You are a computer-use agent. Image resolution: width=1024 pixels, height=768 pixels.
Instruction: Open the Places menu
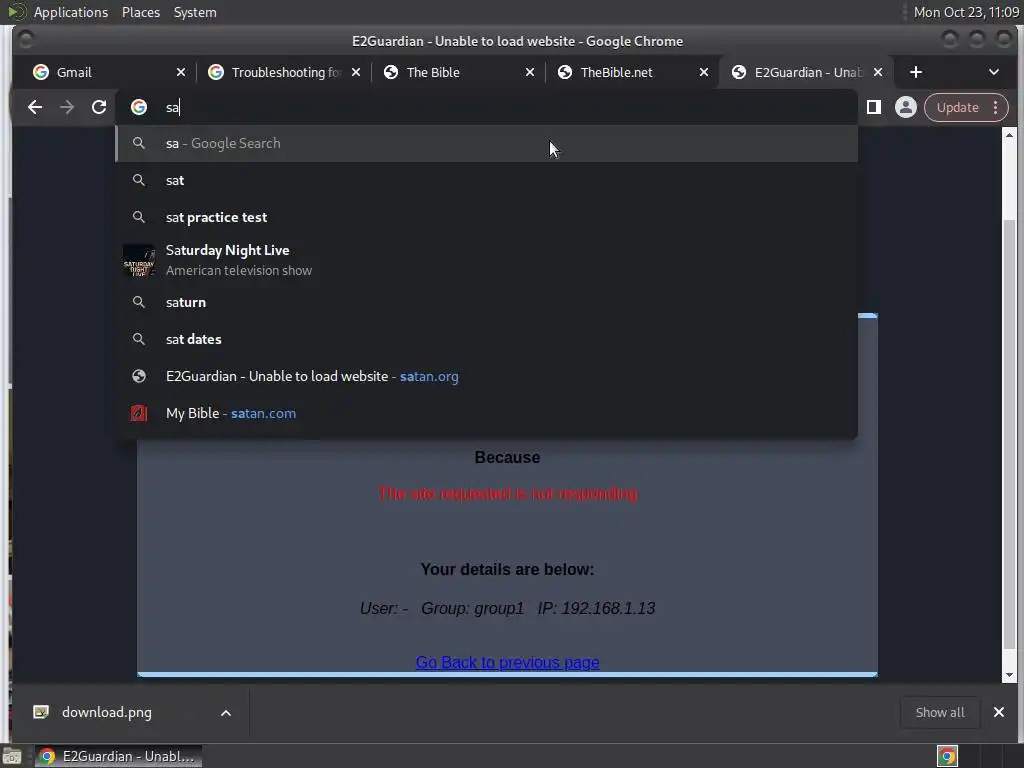tap(140, 12)
